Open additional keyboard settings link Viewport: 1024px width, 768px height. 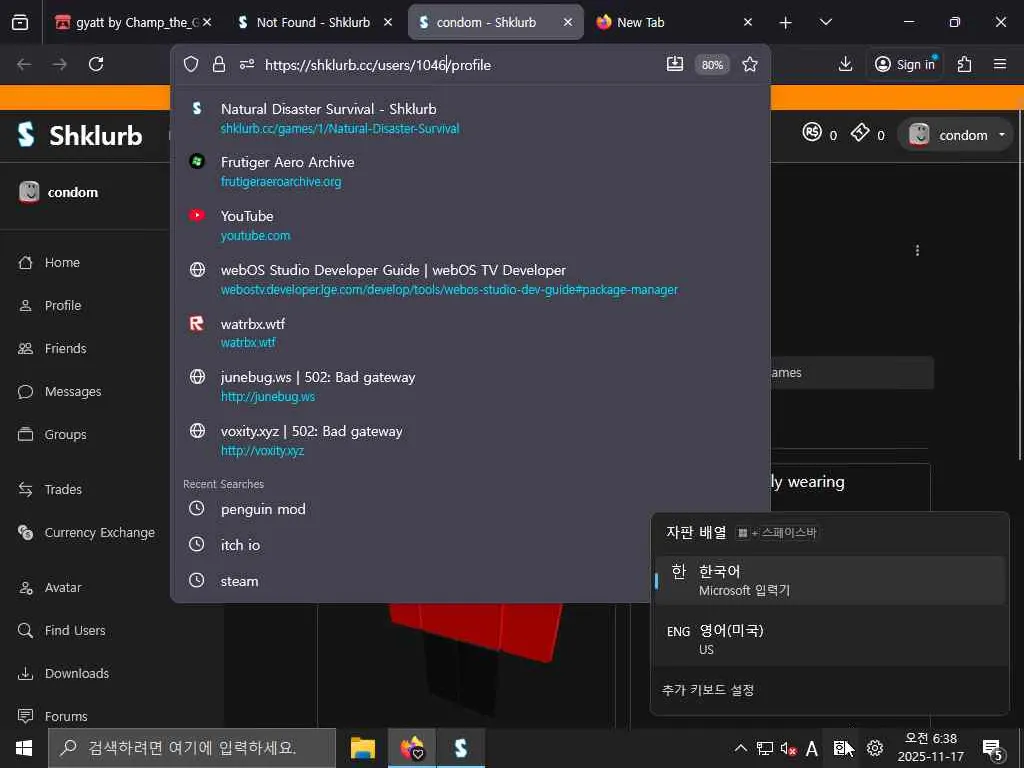[708, 690]
